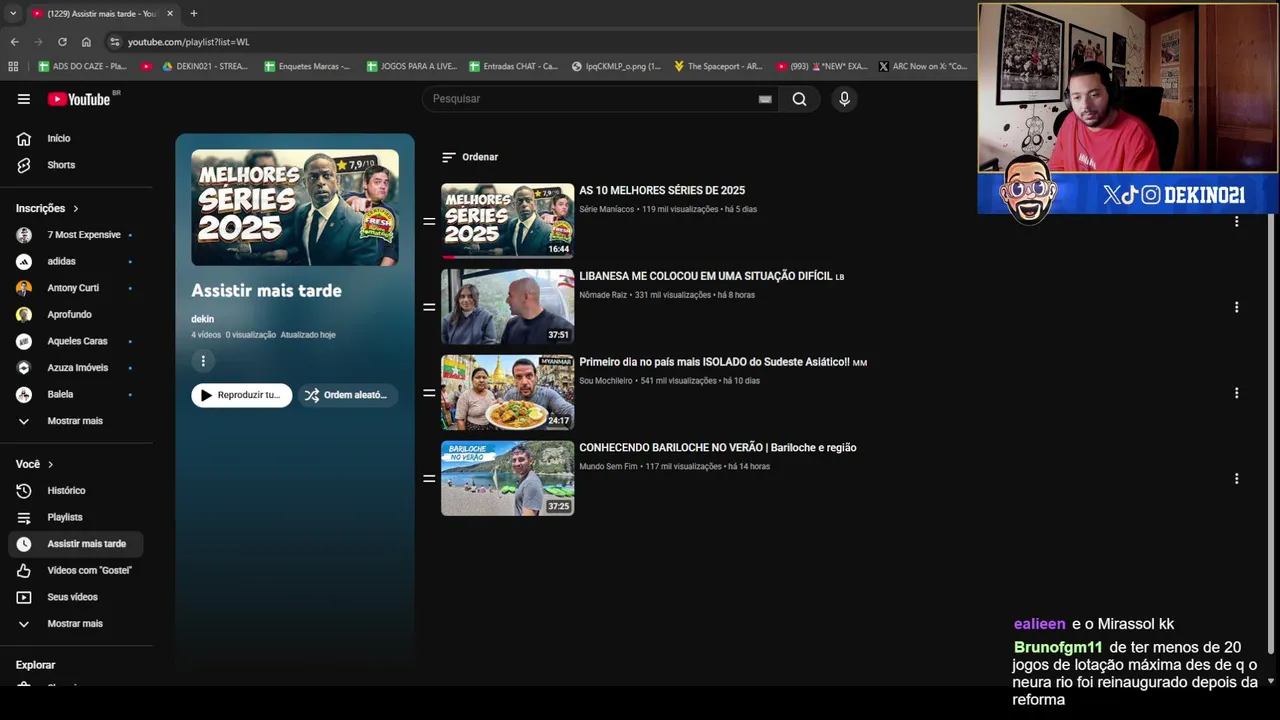Reload the page

coord(62,42)
